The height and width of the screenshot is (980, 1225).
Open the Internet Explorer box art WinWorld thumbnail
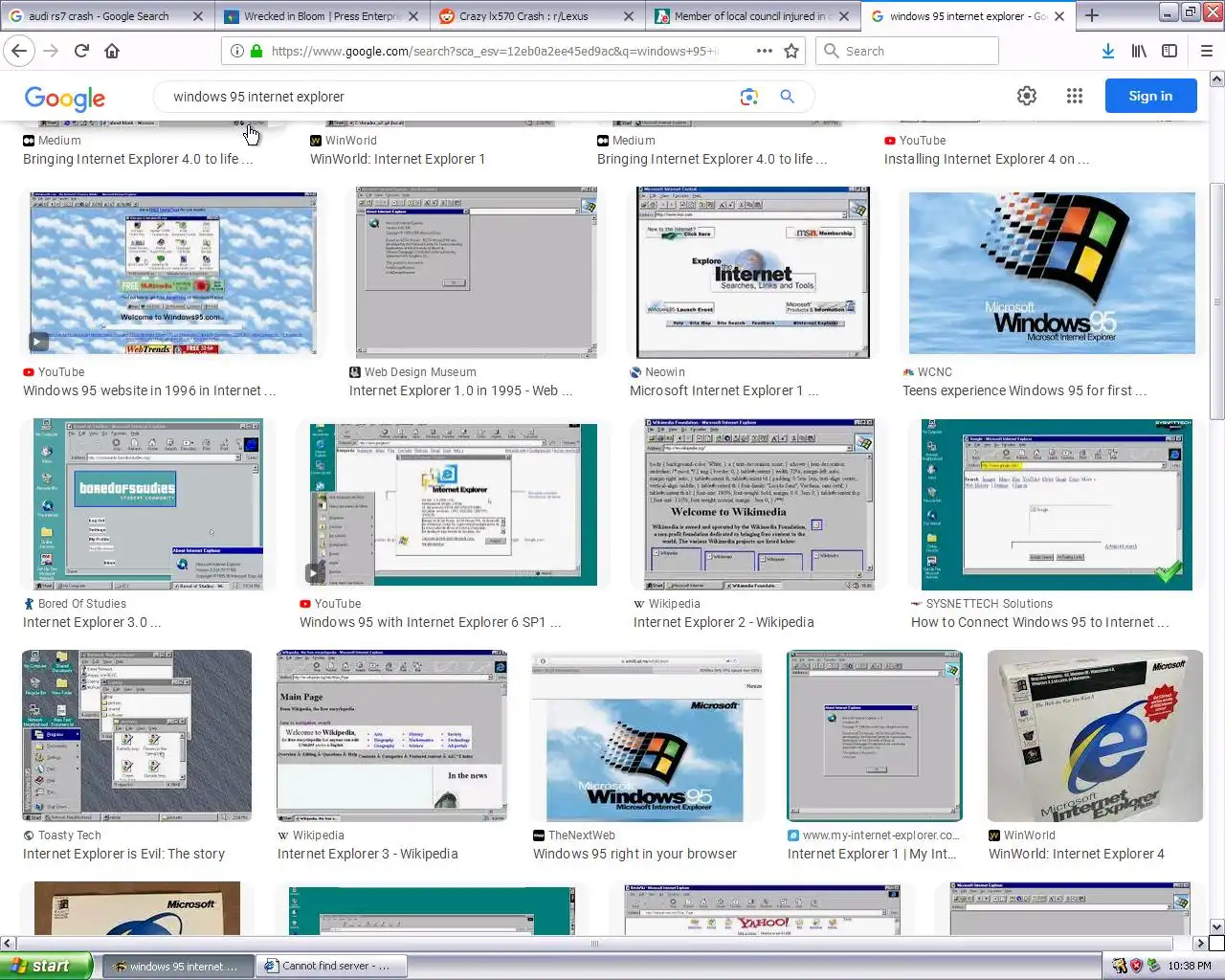[x=1095, y=736]
